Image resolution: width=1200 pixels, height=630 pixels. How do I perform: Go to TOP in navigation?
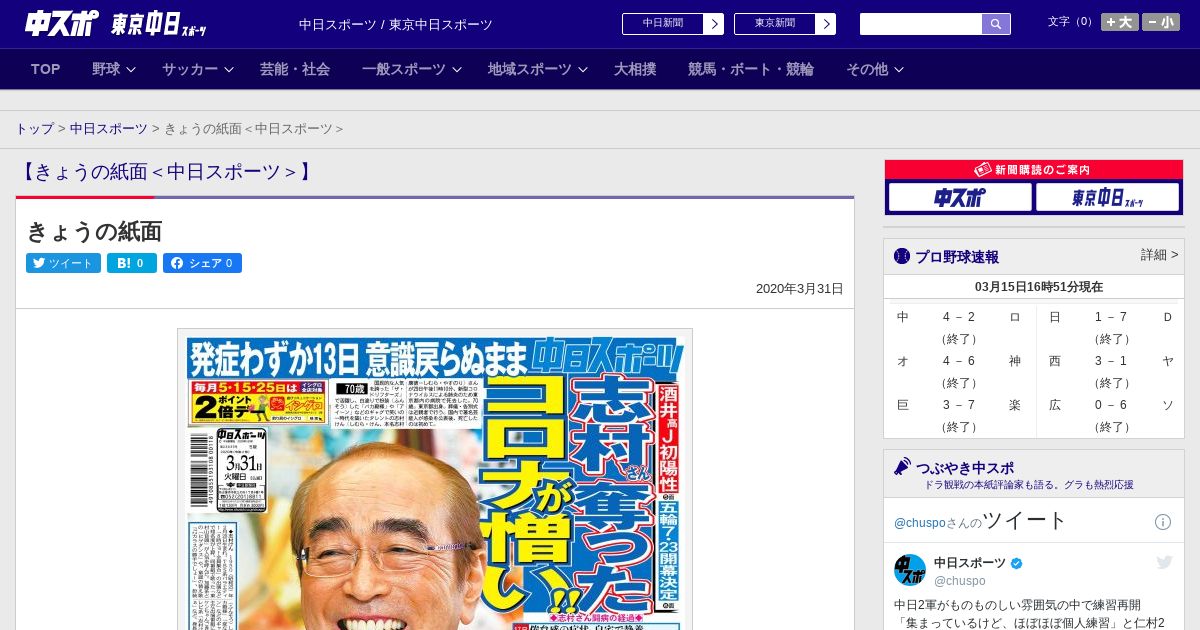pos(46,69)
